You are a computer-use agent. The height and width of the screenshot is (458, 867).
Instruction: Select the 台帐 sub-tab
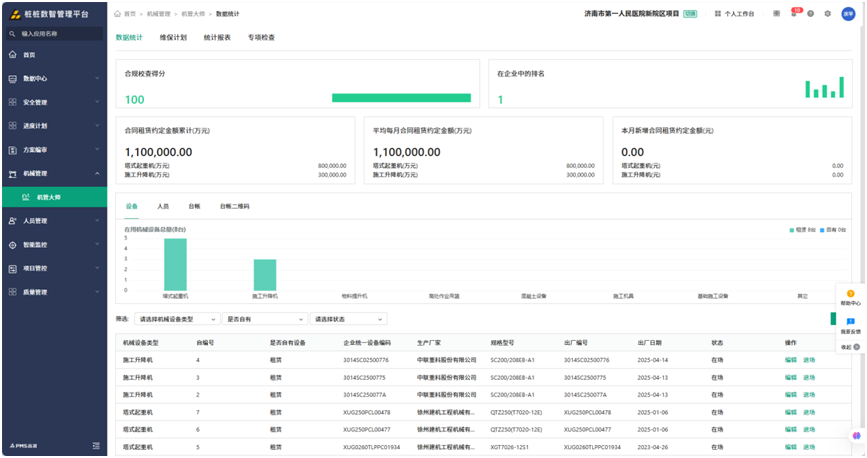coord(194,206)
